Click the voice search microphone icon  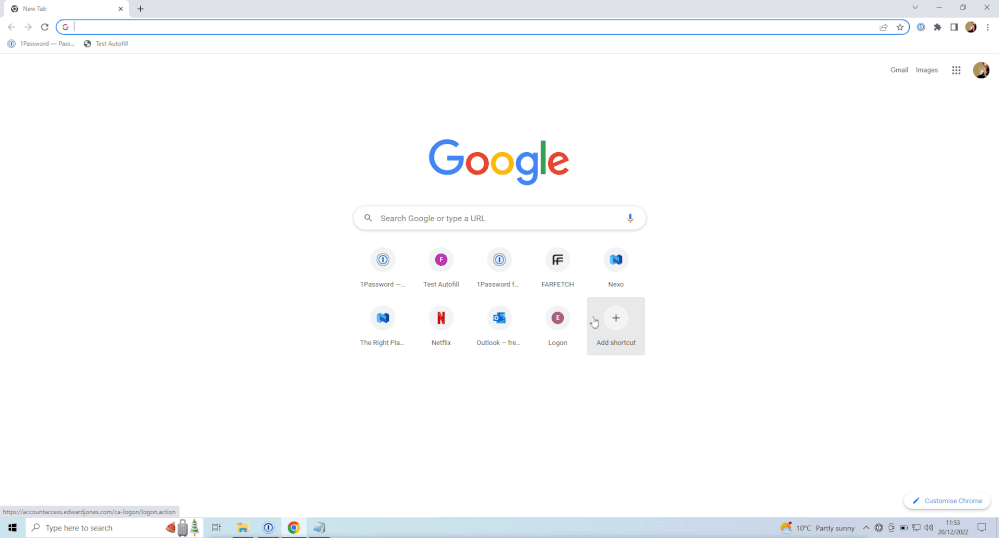(630, 218)
